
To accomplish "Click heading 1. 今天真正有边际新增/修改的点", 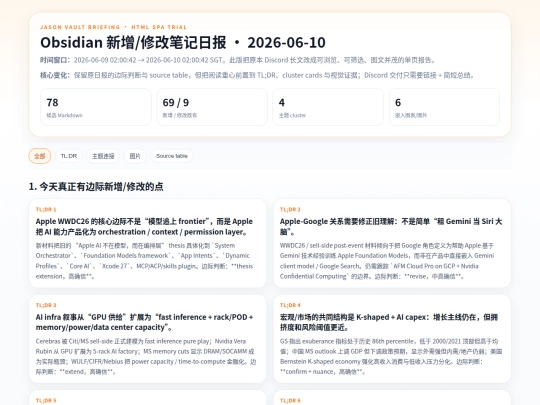I will coord(96,187).
